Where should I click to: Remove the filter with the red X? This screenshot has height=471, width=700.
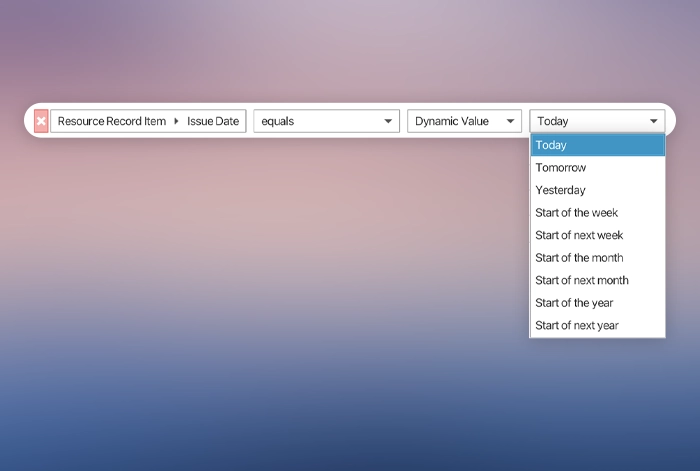tap(41, 121)
